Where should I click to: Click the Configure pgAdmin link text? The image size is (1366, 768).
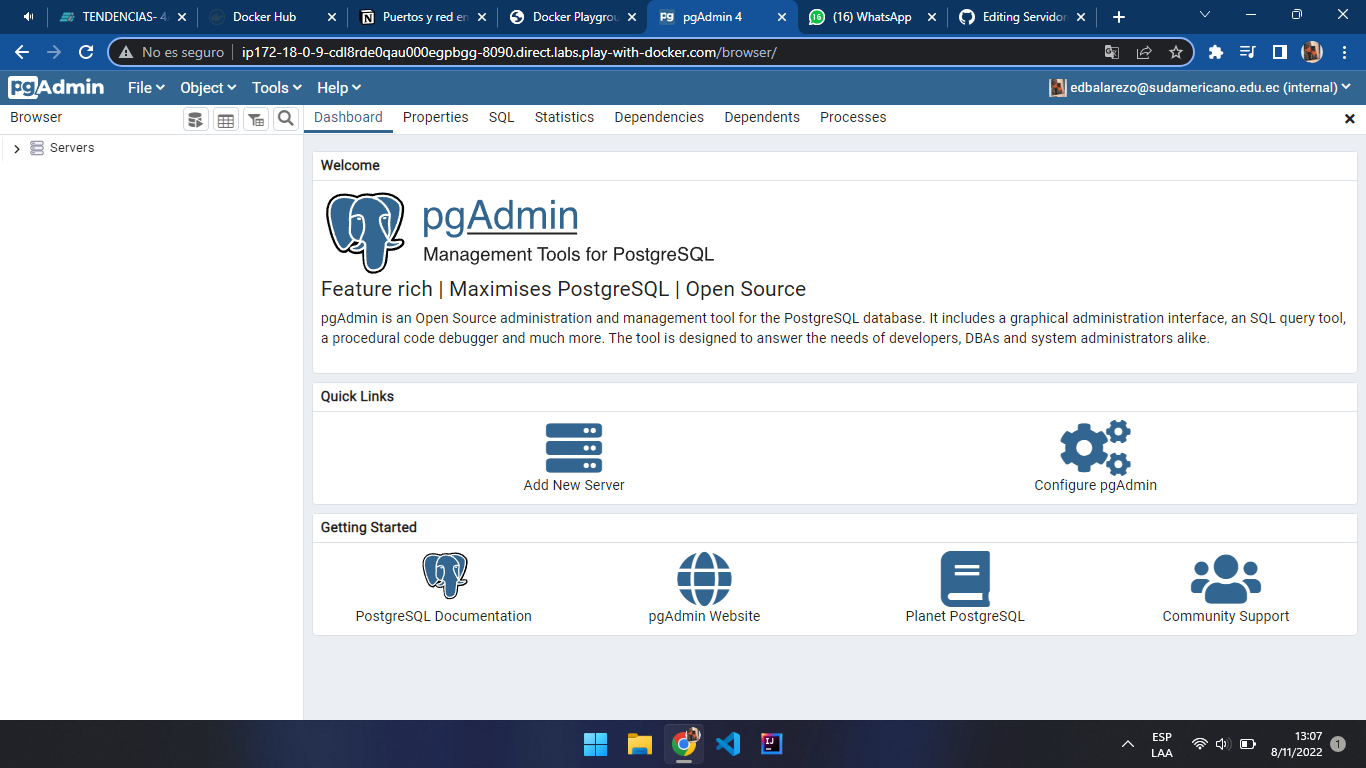[1096, 485]
